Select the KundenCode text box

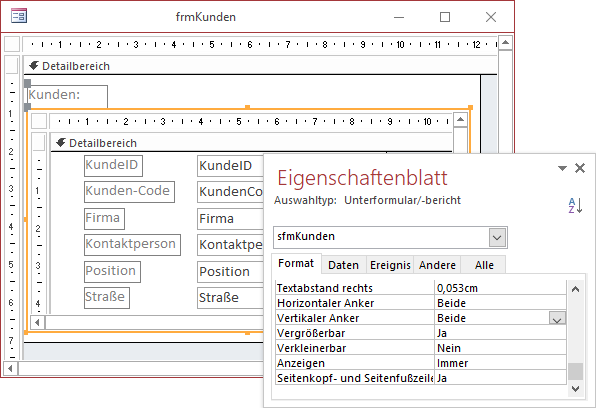(230, 192)
